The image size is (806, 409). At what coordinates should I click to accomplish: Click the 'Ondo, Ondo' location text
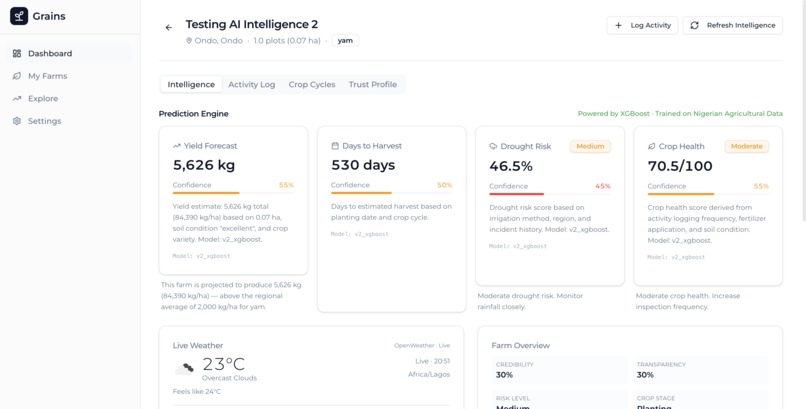pos(218,41)
